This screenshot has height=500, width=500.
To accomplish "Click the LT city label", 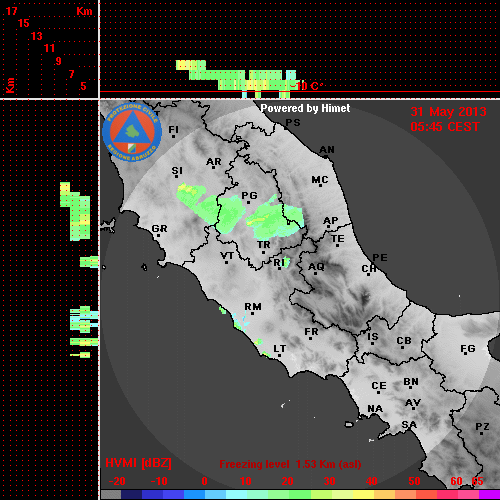I will [x=280, y=349].
